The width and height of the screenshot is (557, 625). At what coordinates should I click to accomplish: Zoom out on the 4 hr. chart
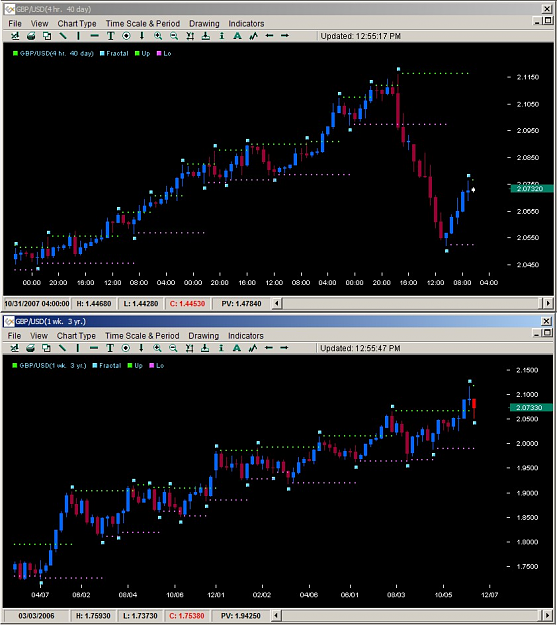point(174,36)
